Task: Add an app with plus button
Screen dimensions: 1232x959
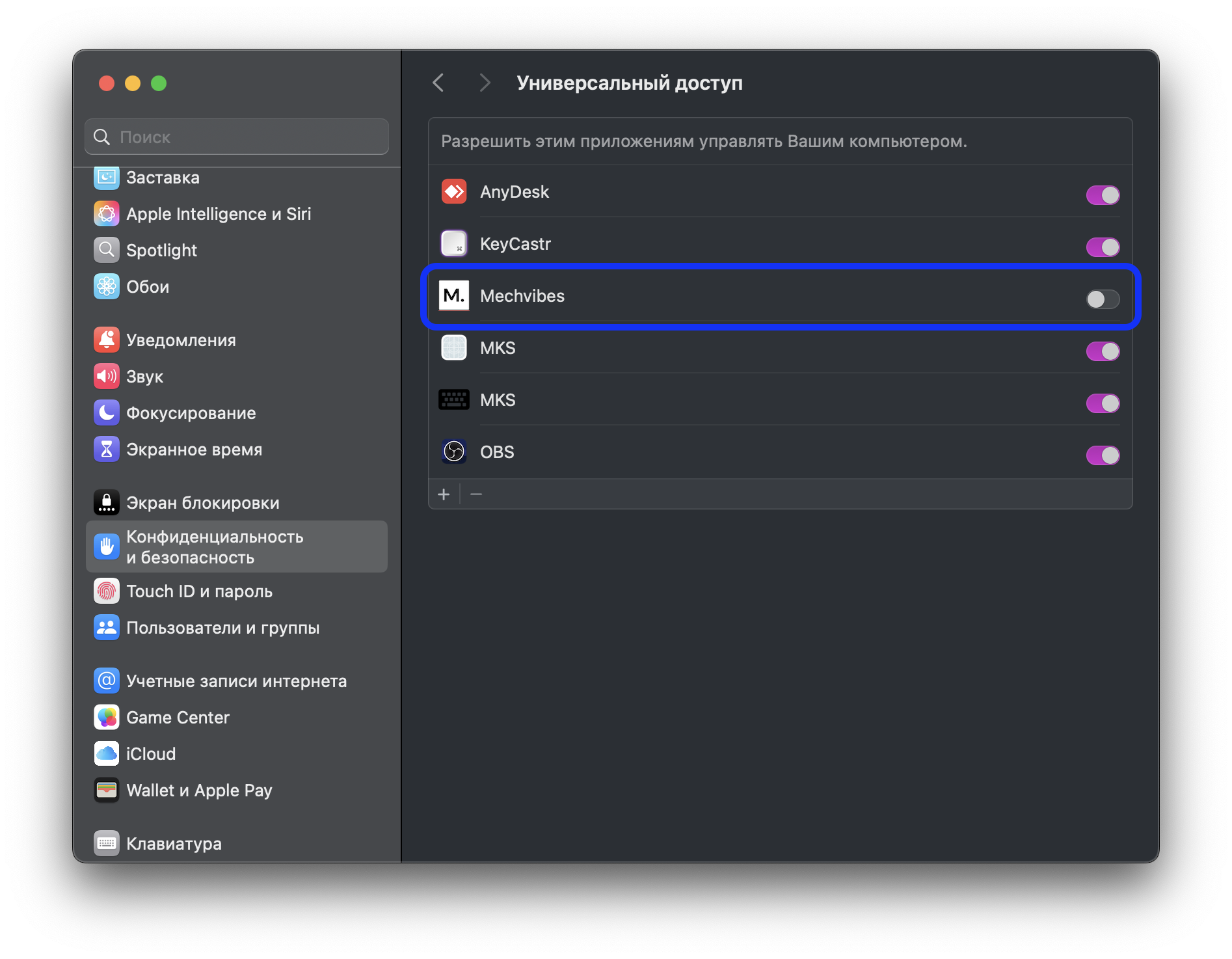Action: point(444,494)
